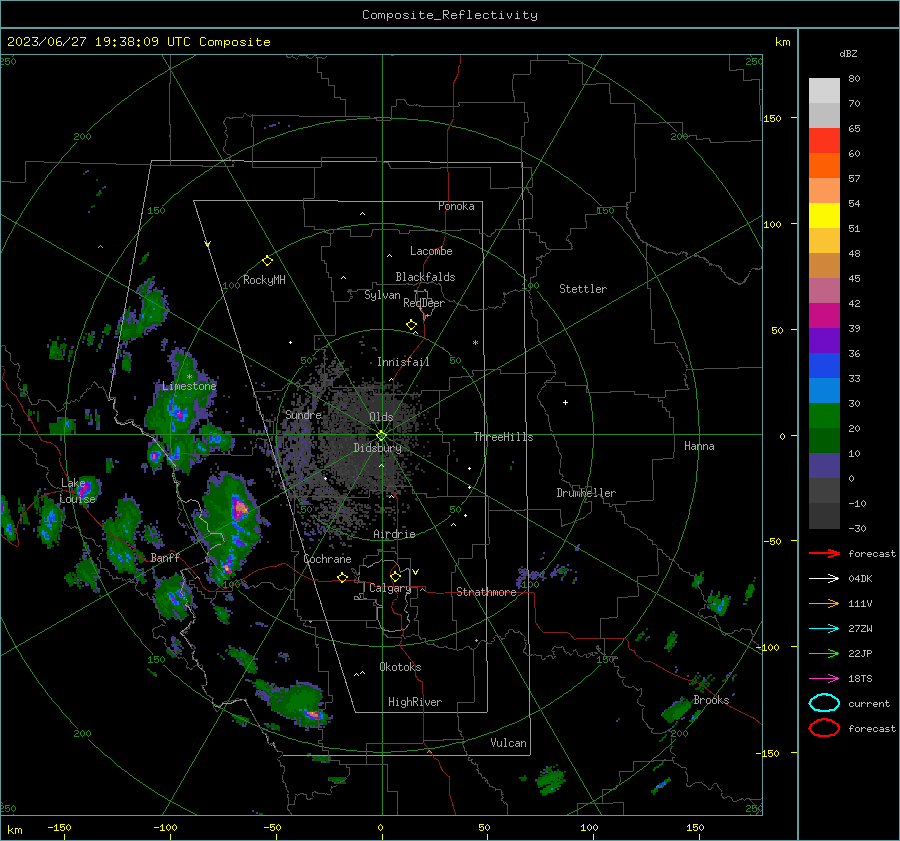Click the cyan current ellipse icon

(x=824, y=703)
